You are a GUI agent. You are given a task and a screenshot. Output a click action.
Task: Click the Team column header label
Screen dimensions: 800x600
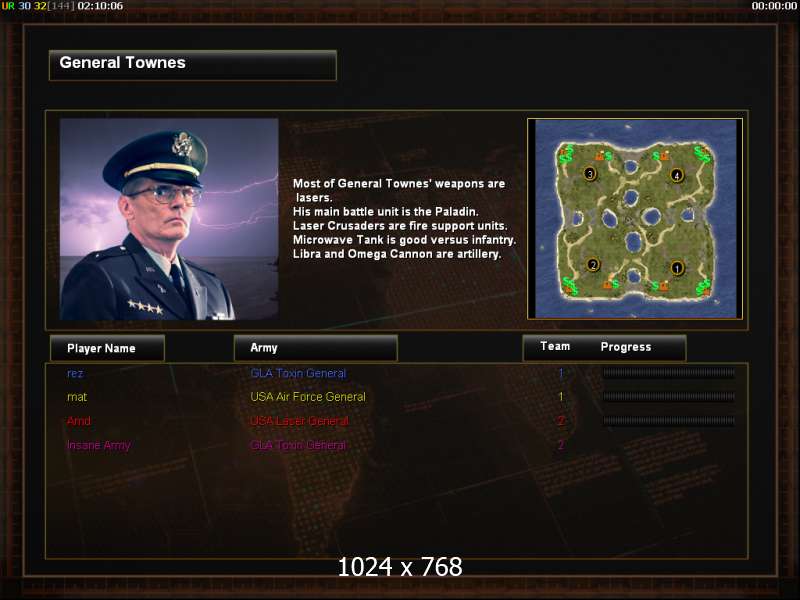pos(555,346)
